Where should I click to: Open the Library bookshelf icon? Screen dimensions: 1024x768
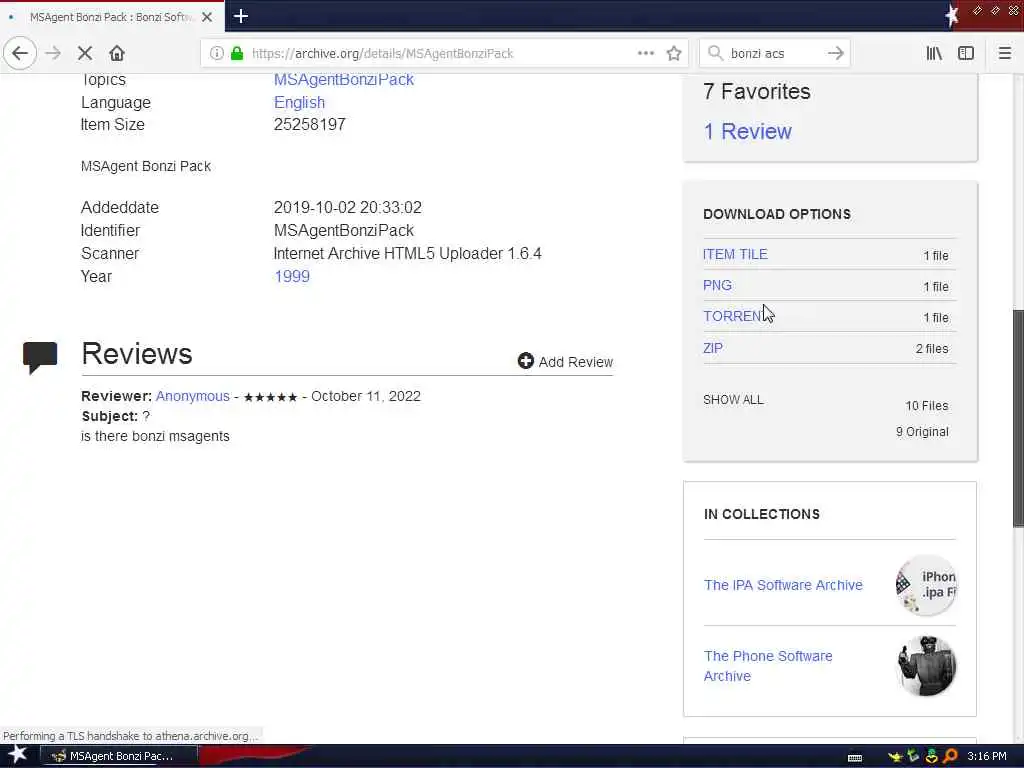tap(934, 53)
